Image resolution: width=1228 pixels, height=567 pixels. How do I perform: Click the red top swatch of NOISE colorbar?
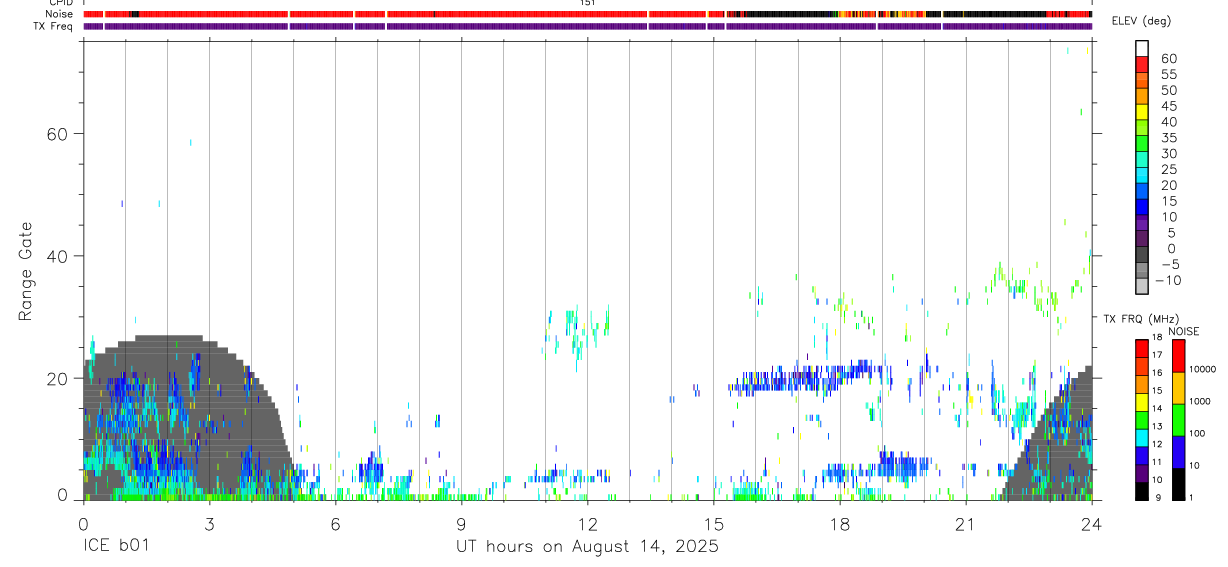point(1178,356)
